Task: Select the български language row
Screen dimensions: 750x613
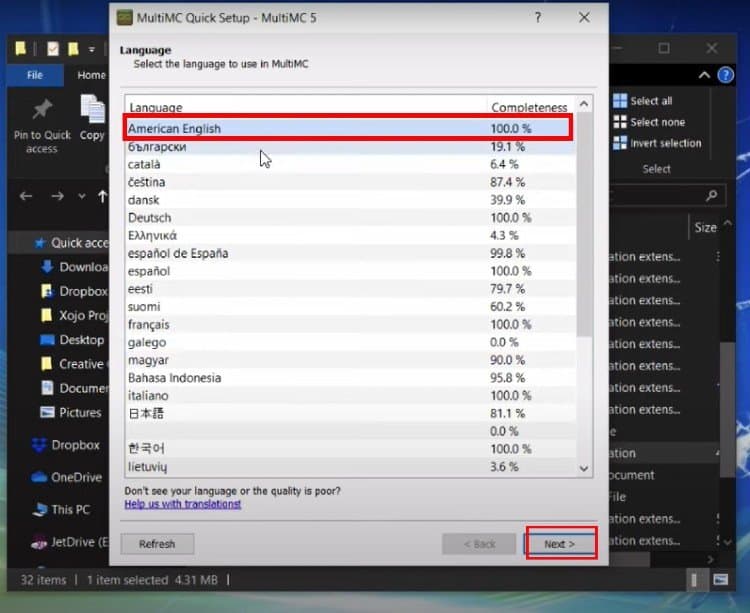Action: coord(351,146)
